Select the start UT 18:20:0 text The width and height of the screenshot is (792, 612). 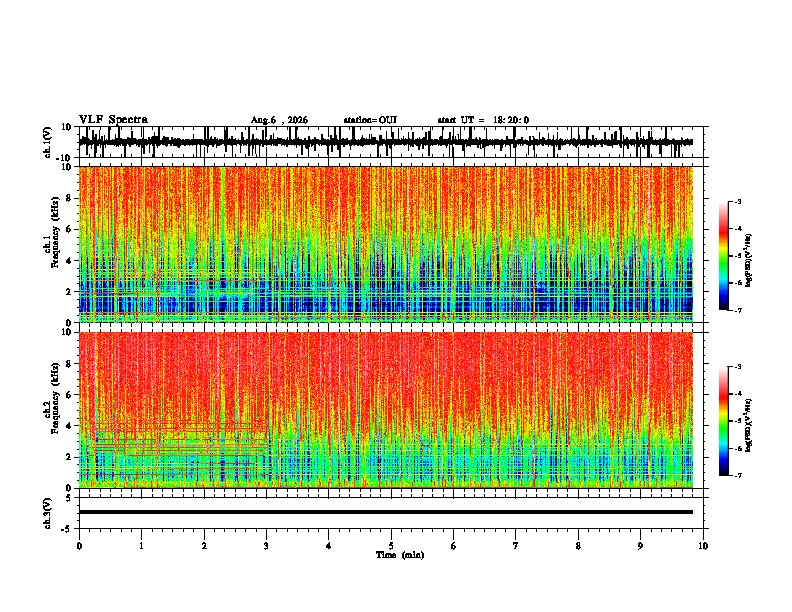[483, 120]
